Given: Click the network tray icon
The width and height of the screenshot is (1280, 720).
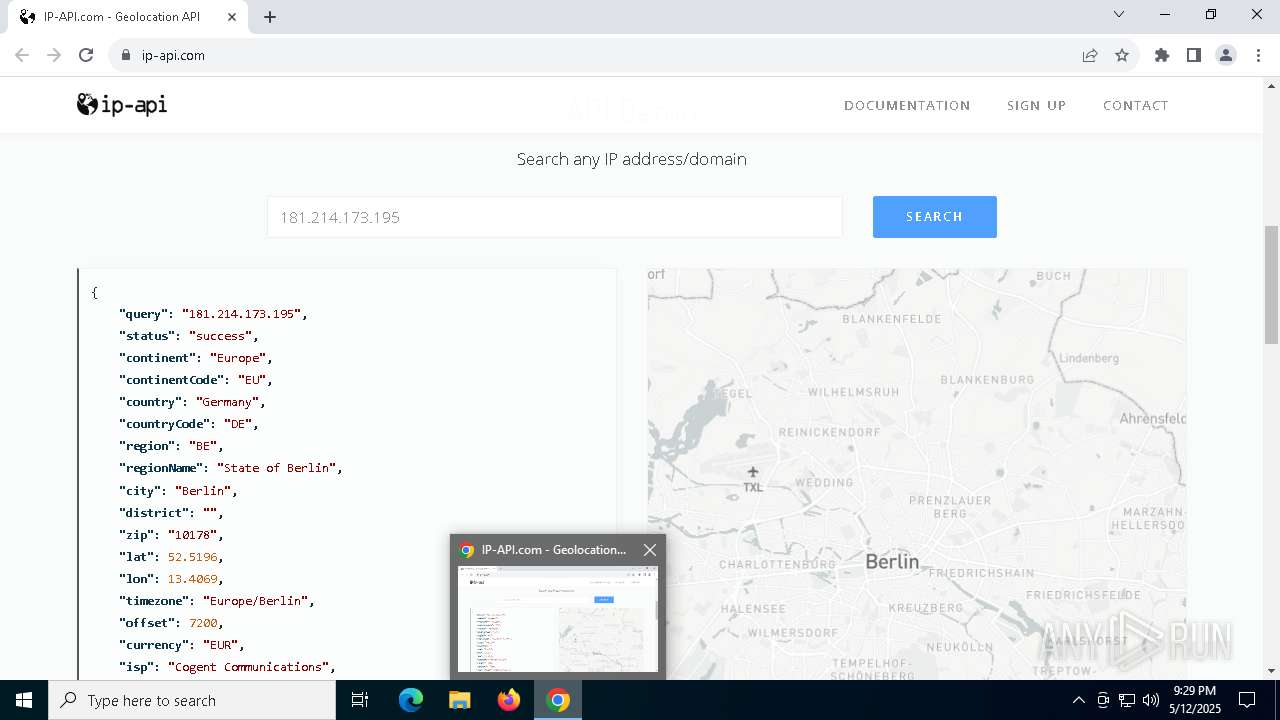Looking at the screenshot, I should tap(1127, 700).
